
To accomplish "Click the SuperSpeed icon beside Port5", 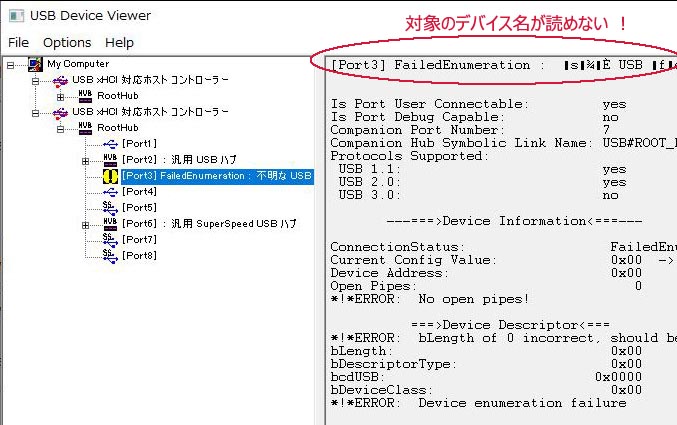I will [x=110, y=207].
